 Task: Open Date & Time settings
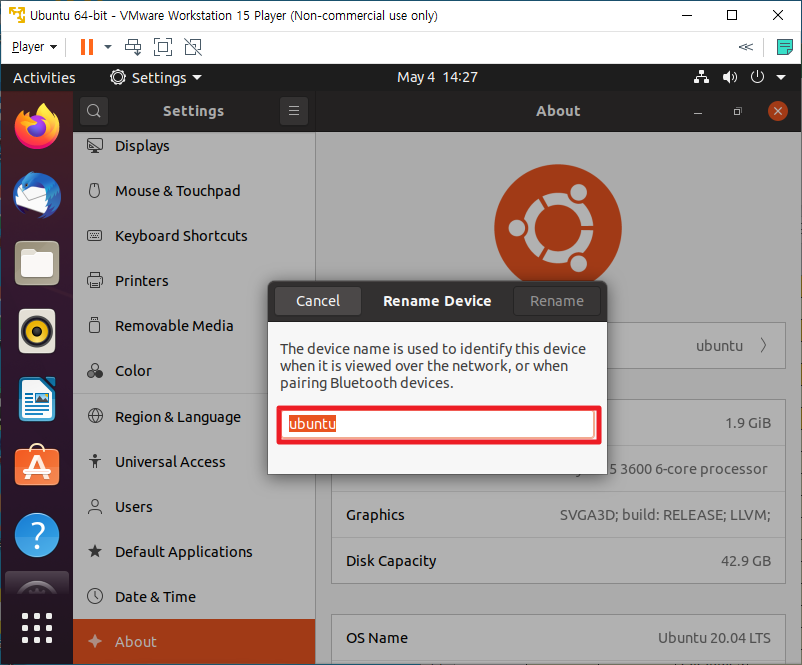coord(194,597)
